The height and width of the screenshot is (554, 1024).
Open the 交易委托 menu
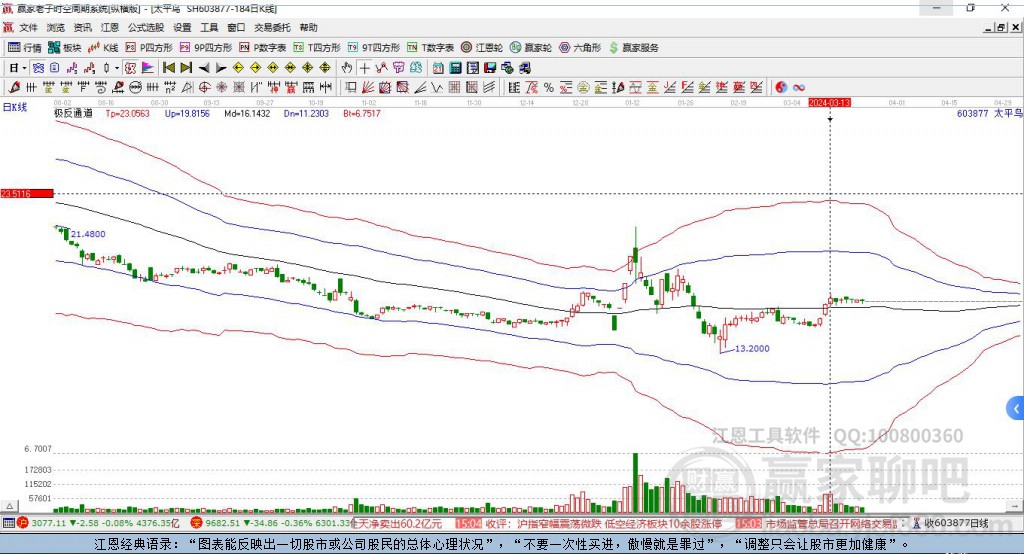pyautogui.click(x=272, y=27)
